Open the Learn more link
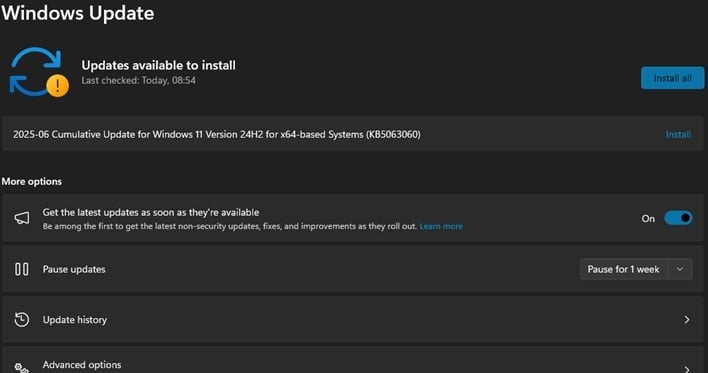The image size is (708, 373). (441, 226)
